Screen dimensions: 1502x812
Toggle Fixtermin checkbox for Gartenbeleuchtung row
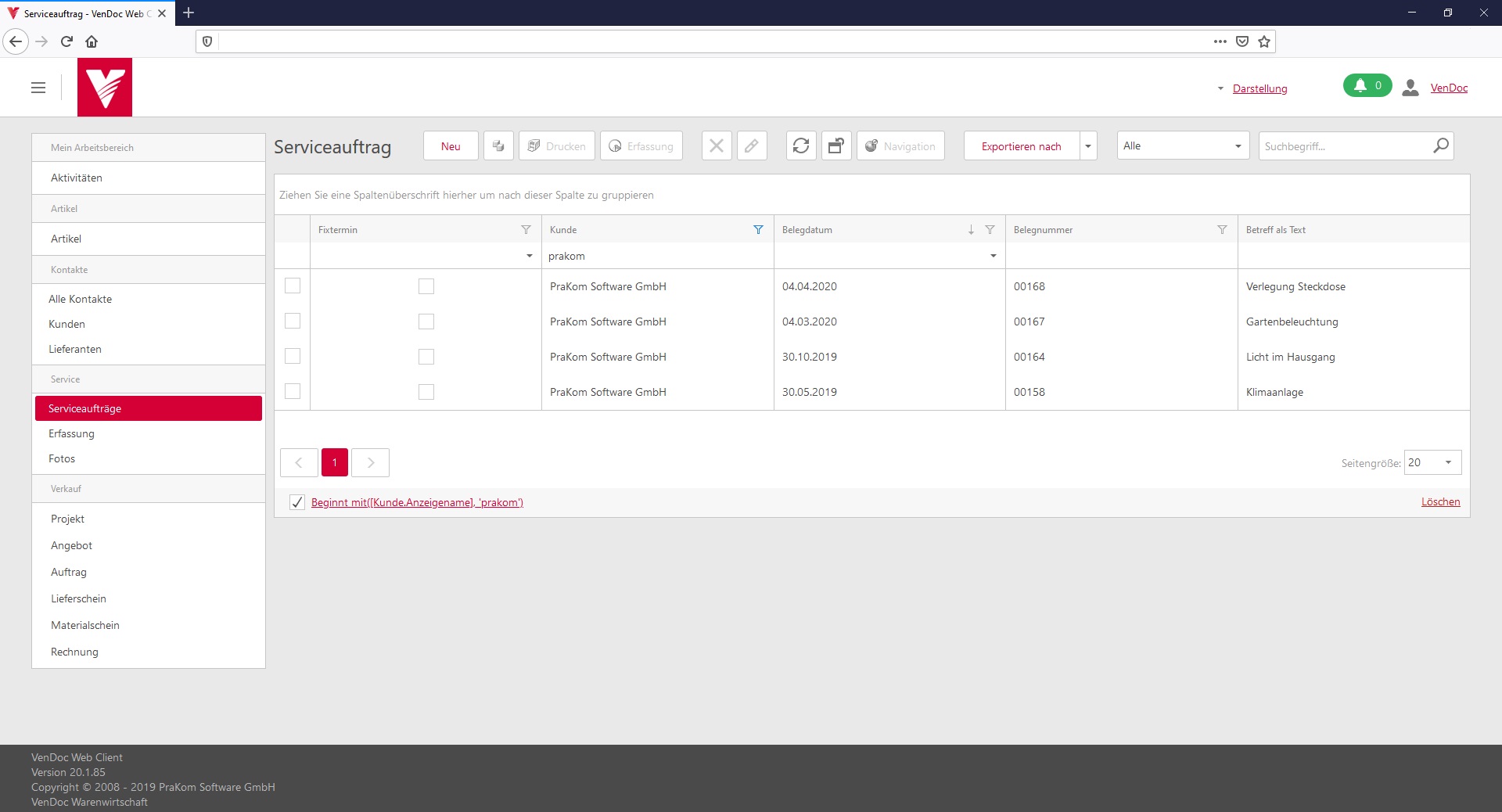tap(426, 322)
